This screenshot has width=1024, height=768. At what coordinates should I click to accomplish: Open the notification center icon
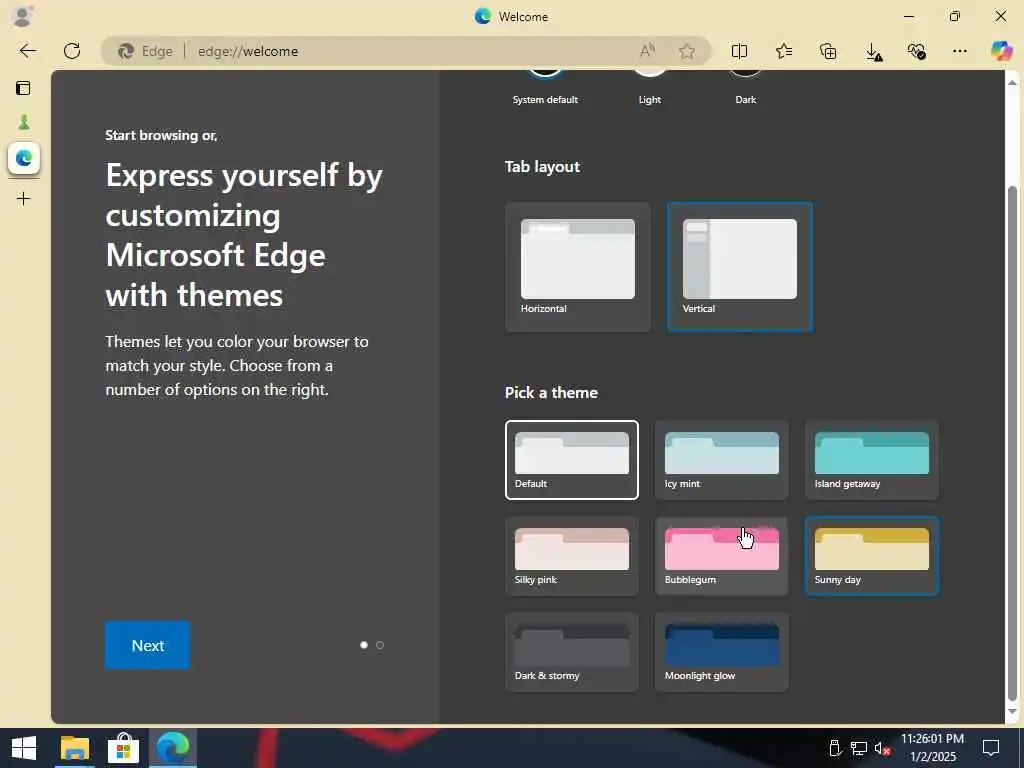(991, 748)
